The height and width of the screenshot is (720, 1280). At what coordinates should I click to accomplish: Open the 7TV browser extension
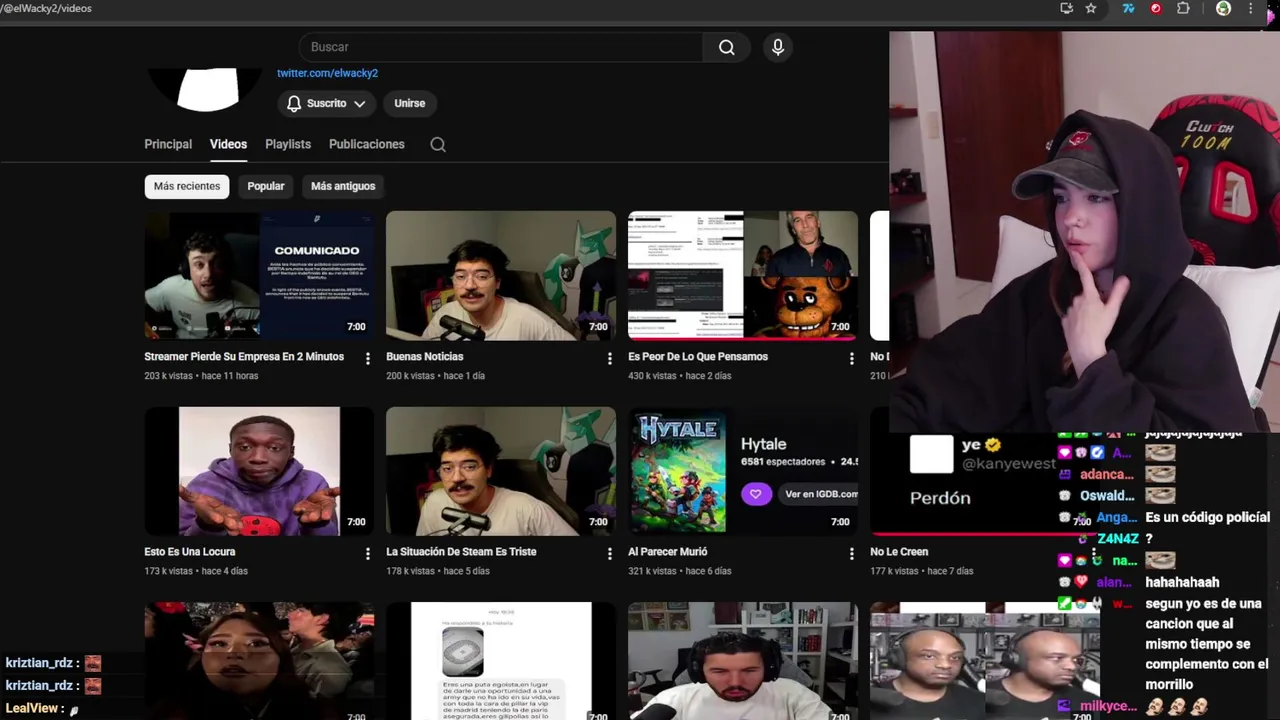1128,8
